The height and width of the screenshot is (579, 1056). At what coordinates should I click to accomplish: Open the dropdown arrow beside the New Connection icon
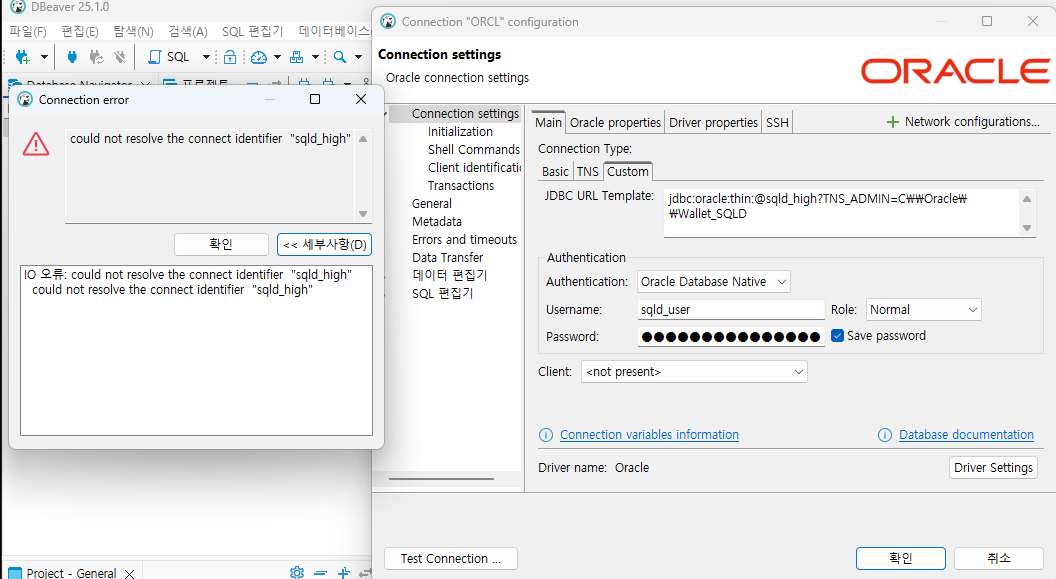click(44, 57)
